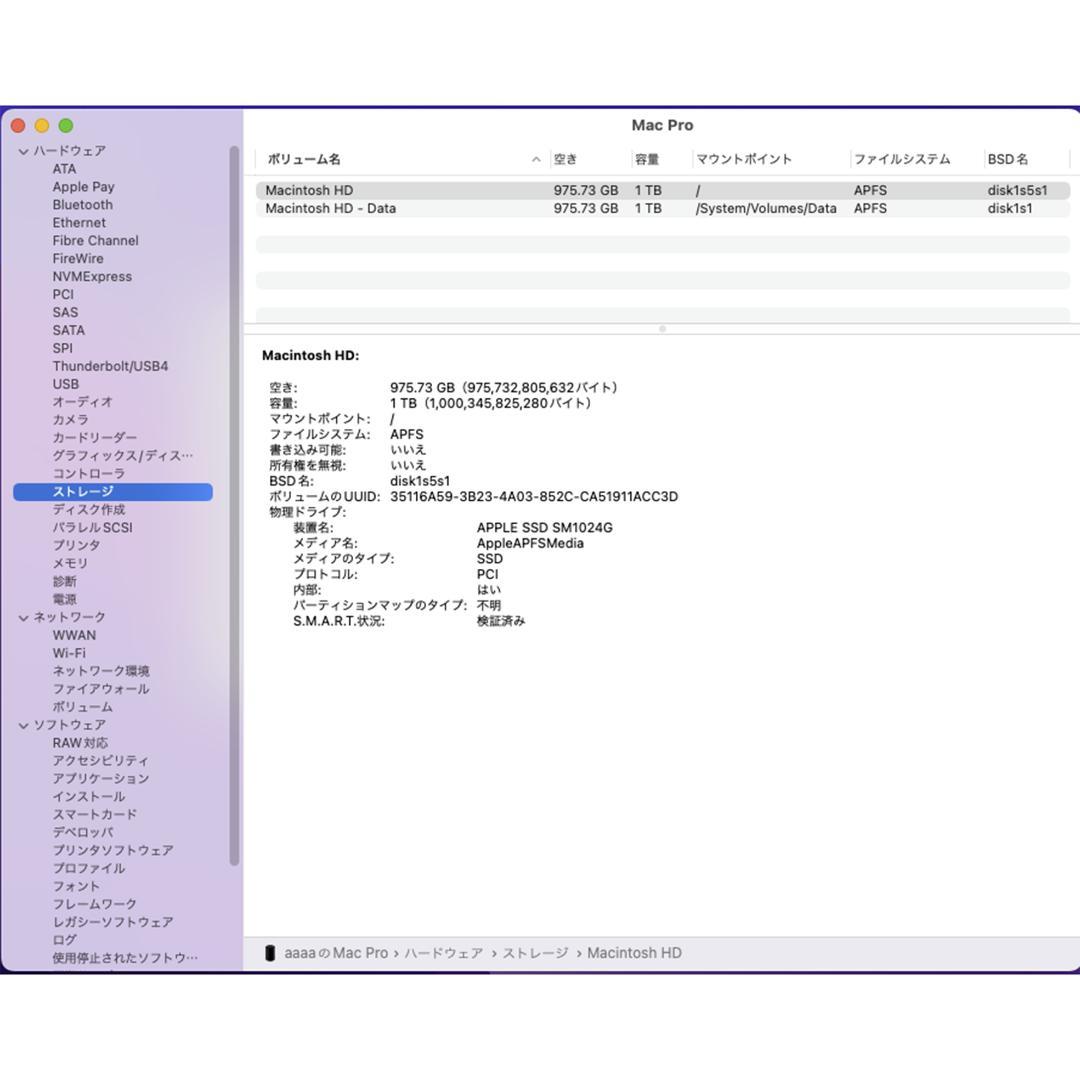Select PCI in the sidebar
The height and width of the screenshot is (1080, 1080).
(63, 294)
